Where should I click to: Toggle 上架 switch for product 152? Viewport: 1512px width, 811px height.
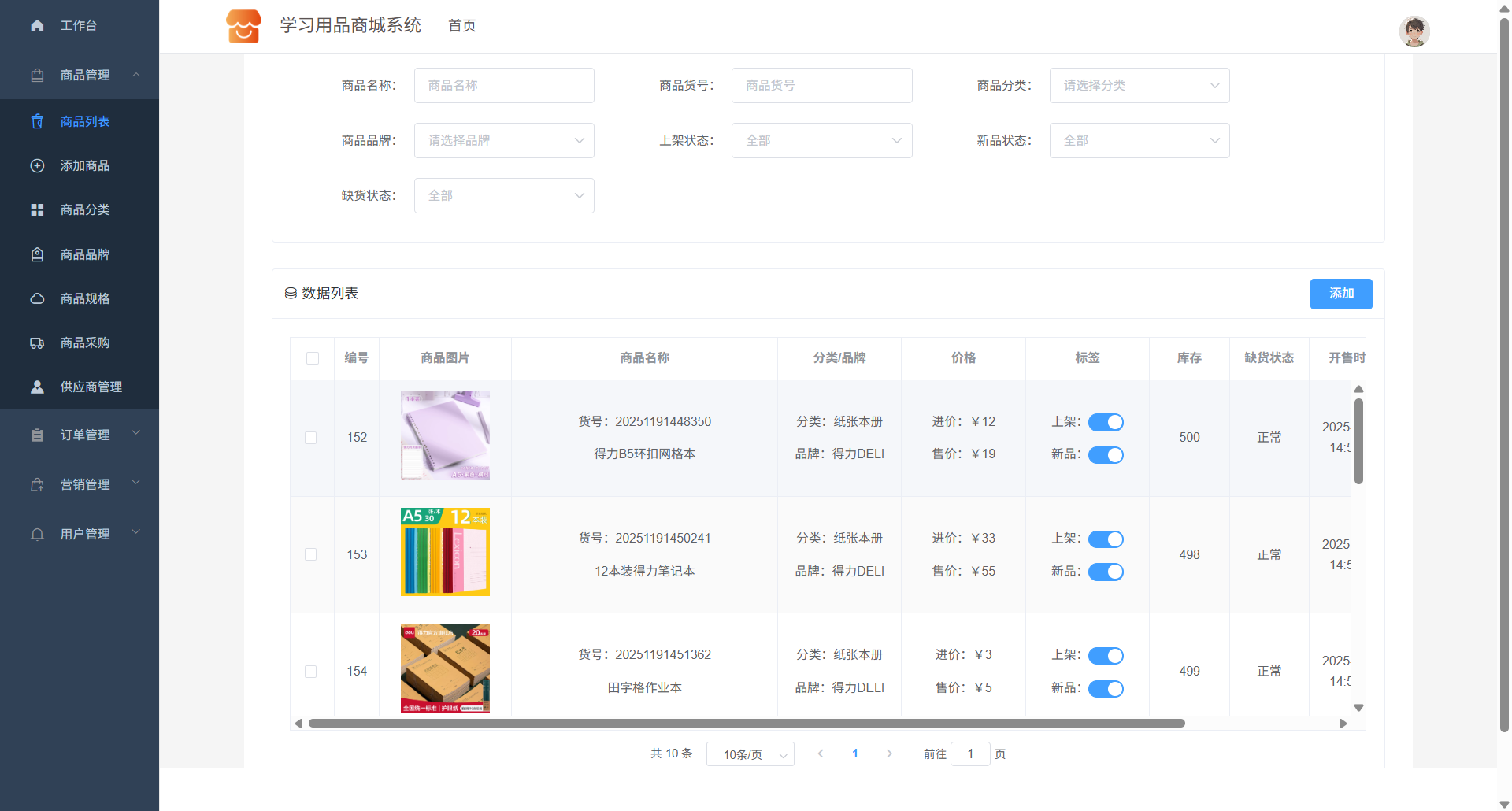(x=1106, y=422)
